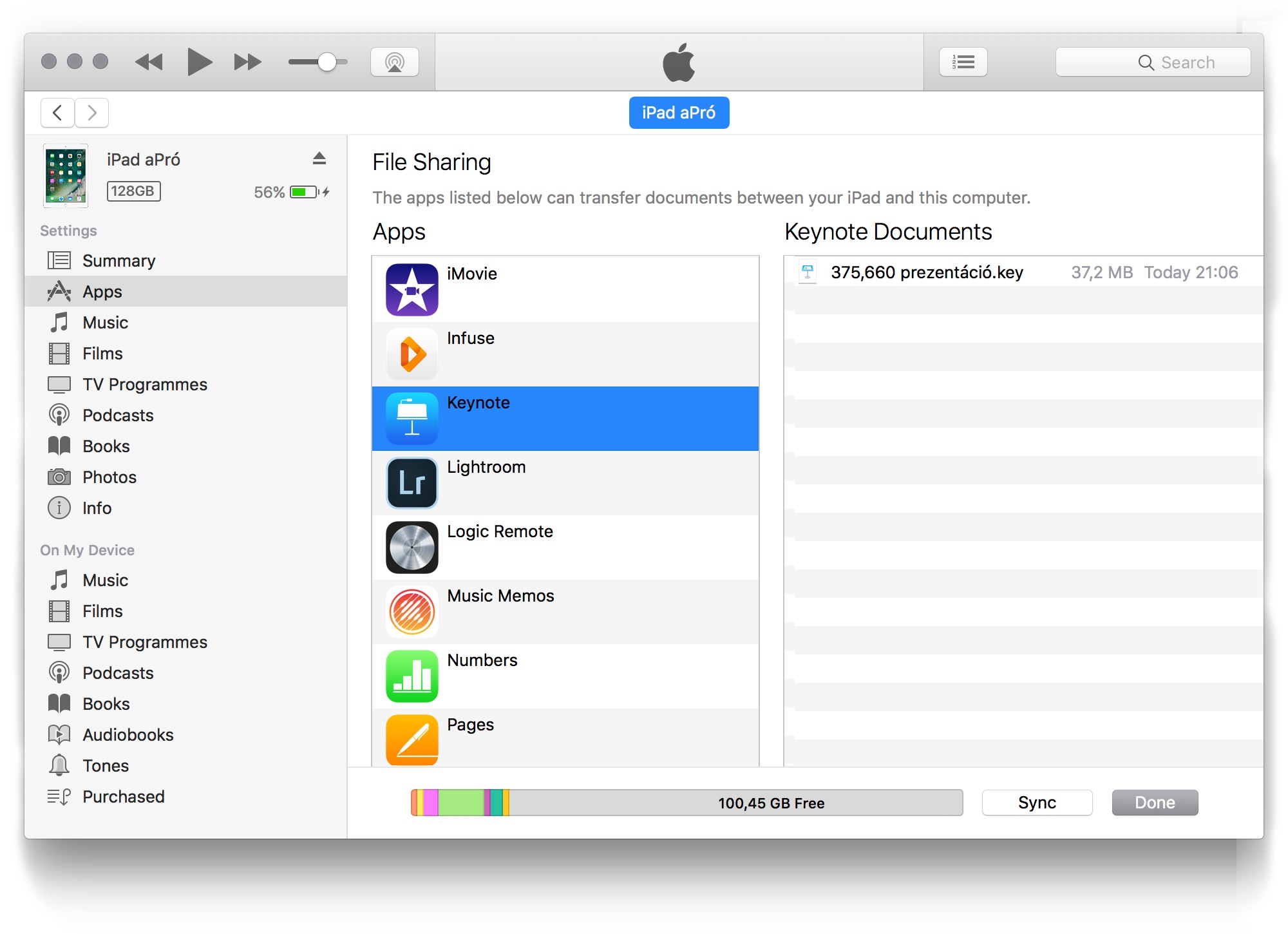Click the fast-forward button
The width and height of the screenshot is (1288, 934).
coord(248,62)
